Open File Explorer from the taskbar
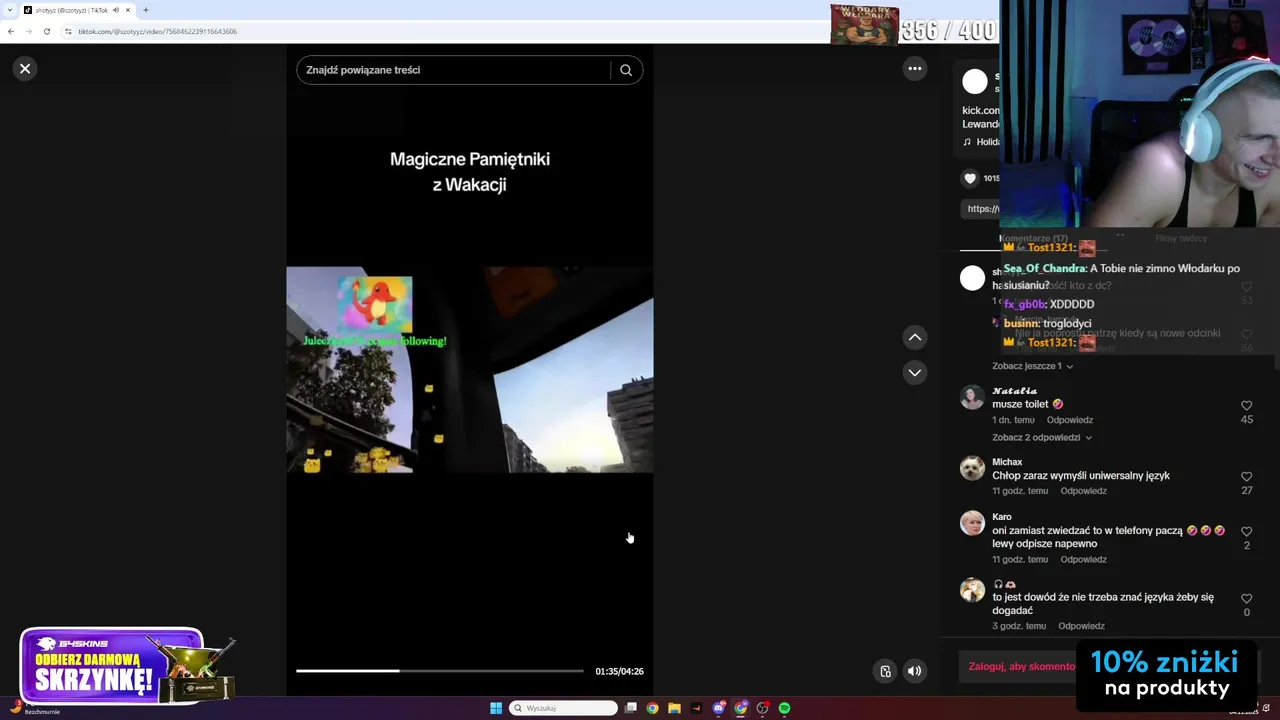Image resolution: width=1280 pixels, height=720 pixels. click(x=674, y=708)
